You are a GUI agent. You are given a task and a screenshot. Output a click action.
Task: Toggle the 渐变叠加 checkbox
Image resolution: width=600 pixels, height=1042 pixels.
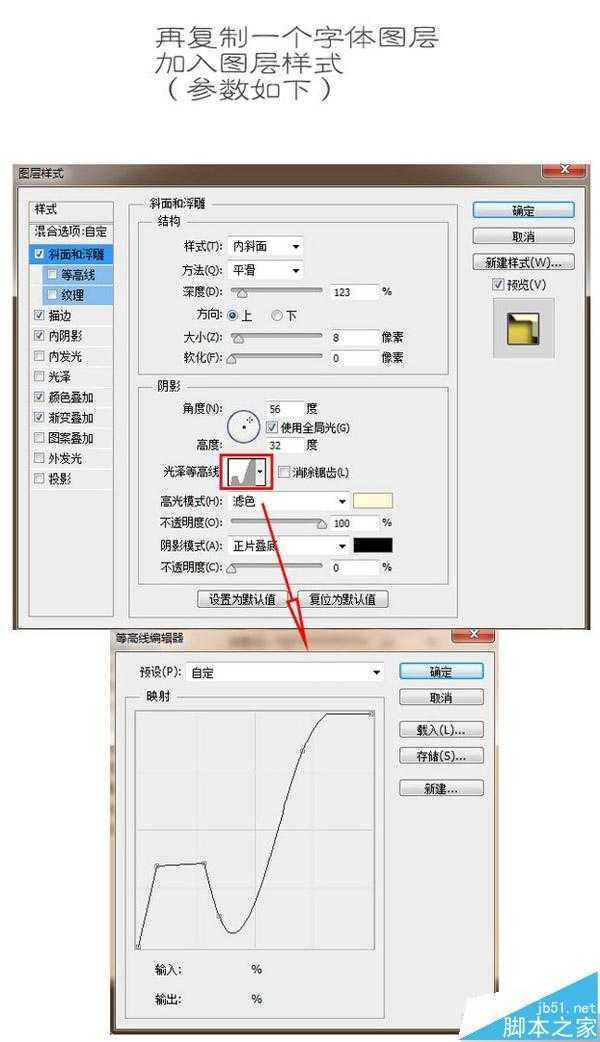pos(39,417)
